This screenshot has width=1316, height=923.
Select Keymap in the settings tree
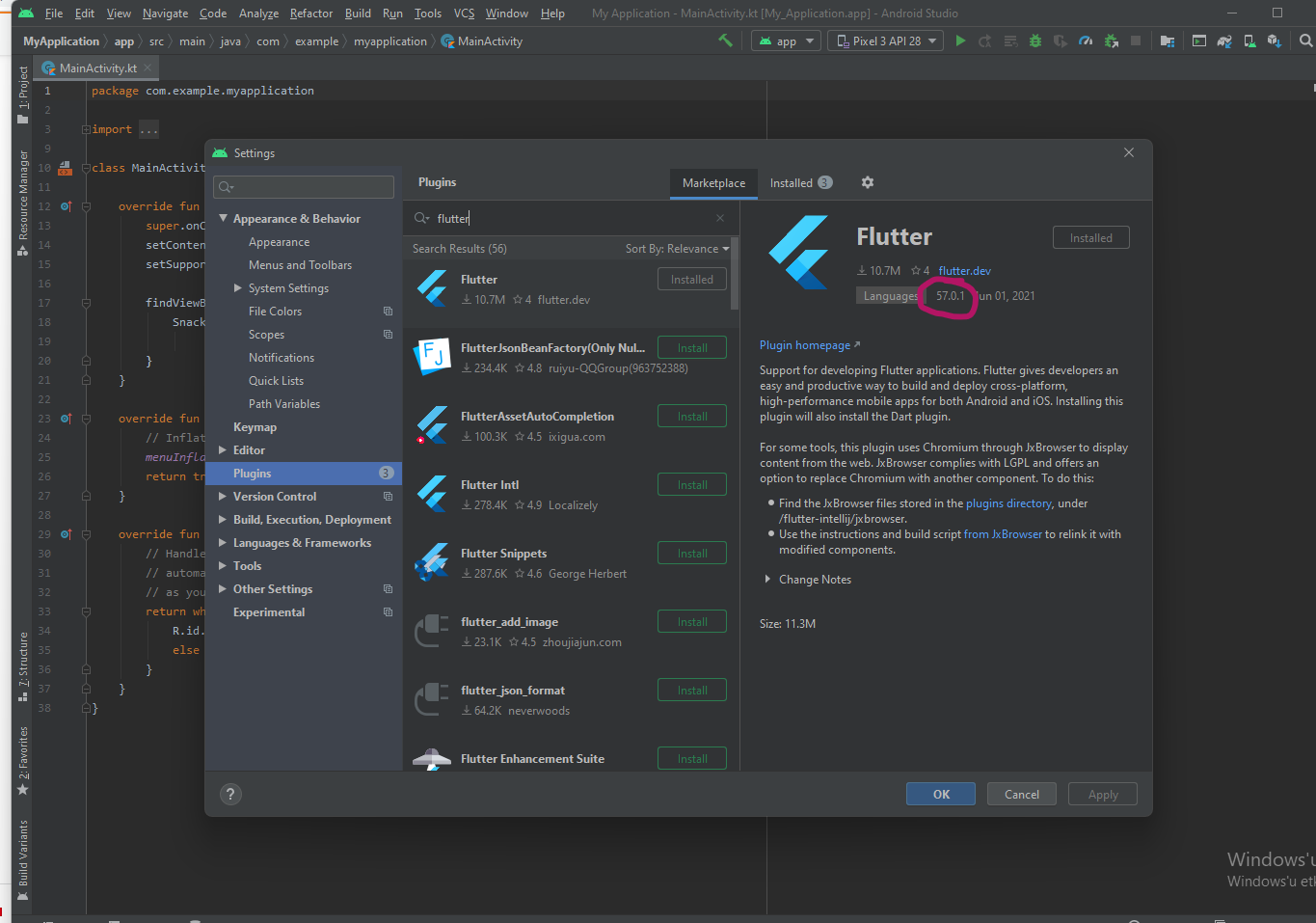pyautogui.click(x=255, y=427)
